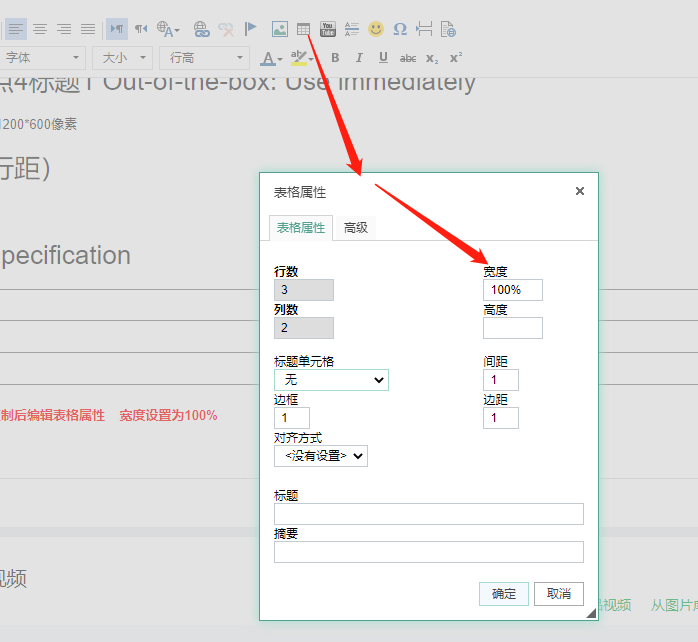Click the insert image icon
The image size is (698, 642).
(x=280, y=29)
